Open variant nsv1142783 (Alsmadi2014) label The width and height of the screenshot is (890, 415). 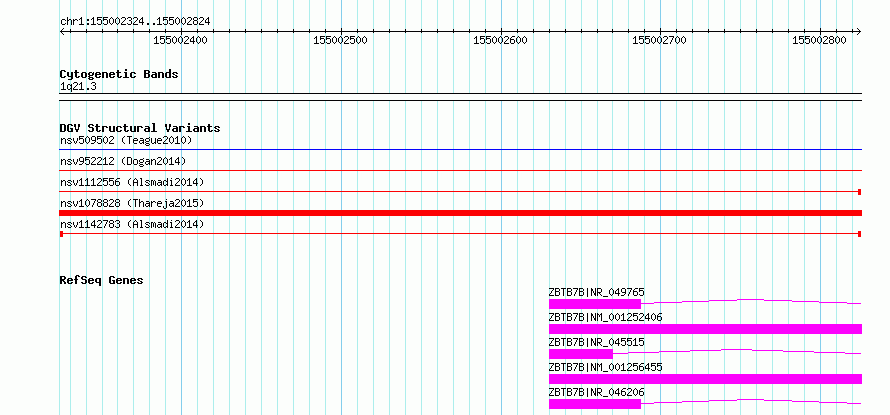pyautogui.click(x=132, y=224)
